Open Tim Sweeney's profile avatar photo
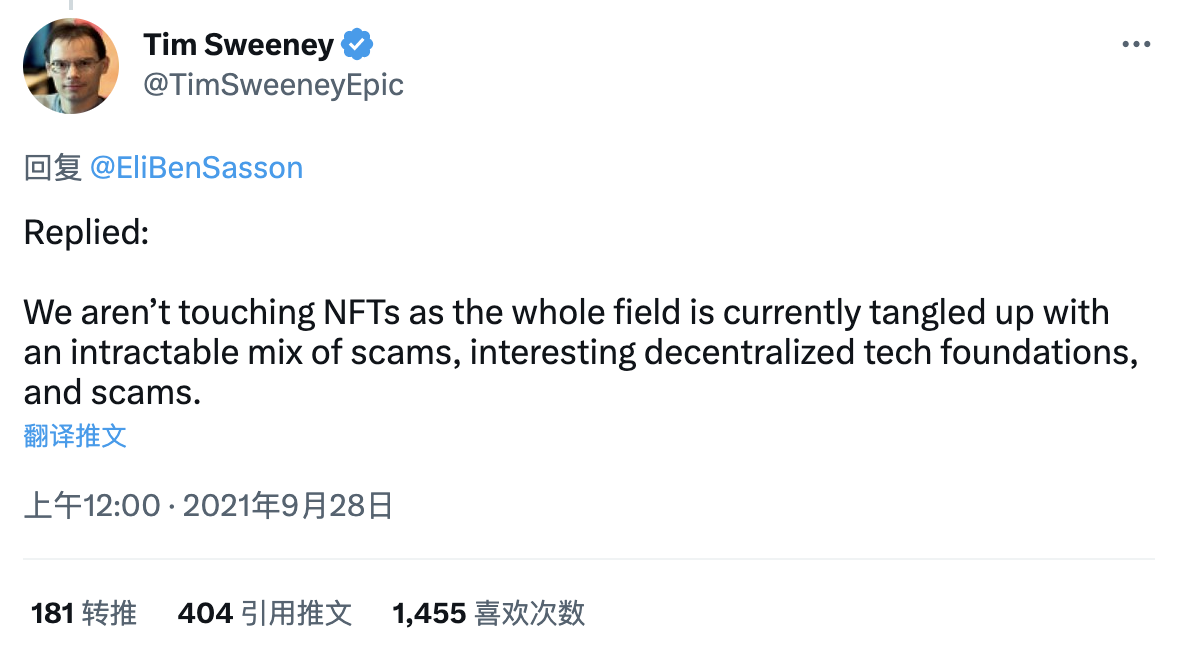Image resolution: width=1178 pixels, height=654 pixels. 71,66
